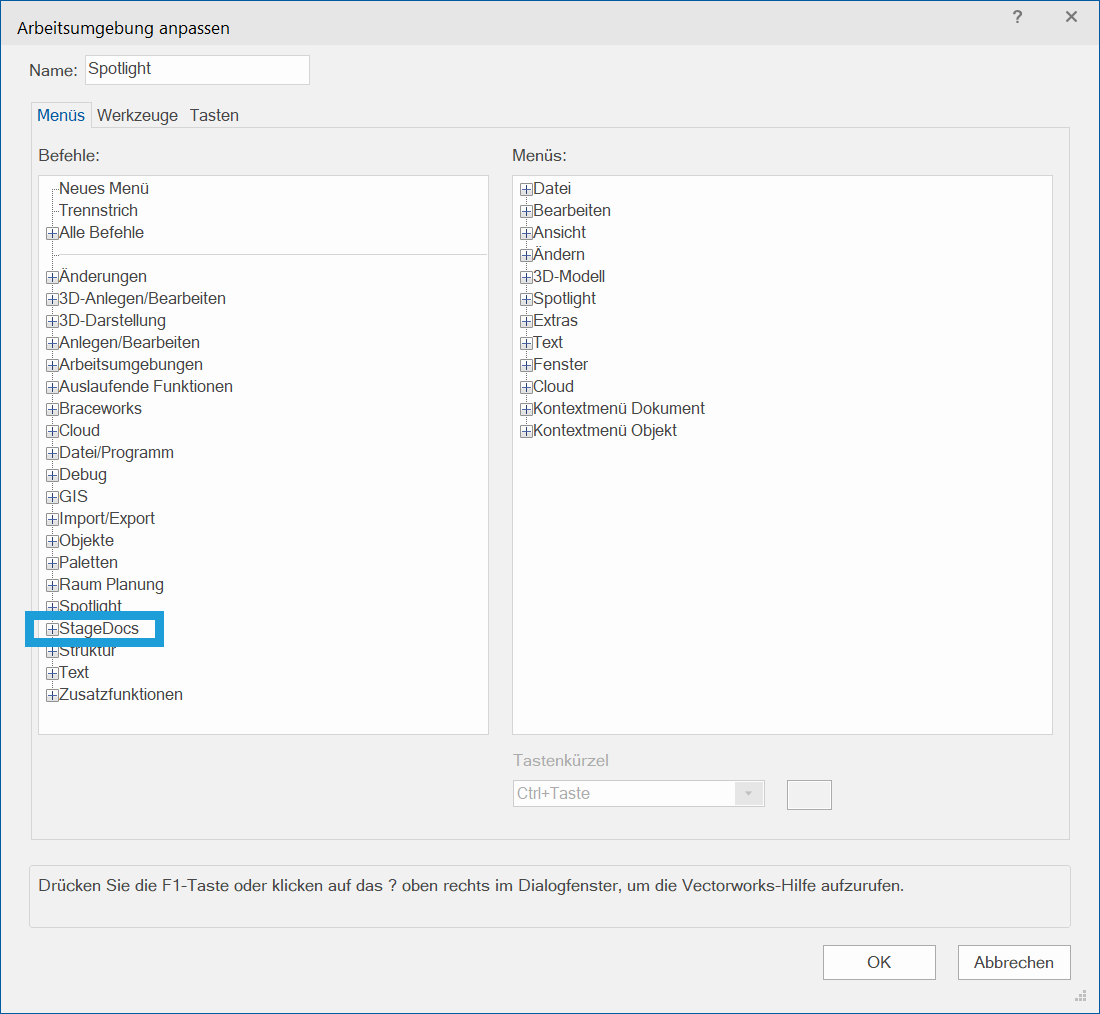Select the Menüs tab
Screen dimensions: 1100x1014
61,115
